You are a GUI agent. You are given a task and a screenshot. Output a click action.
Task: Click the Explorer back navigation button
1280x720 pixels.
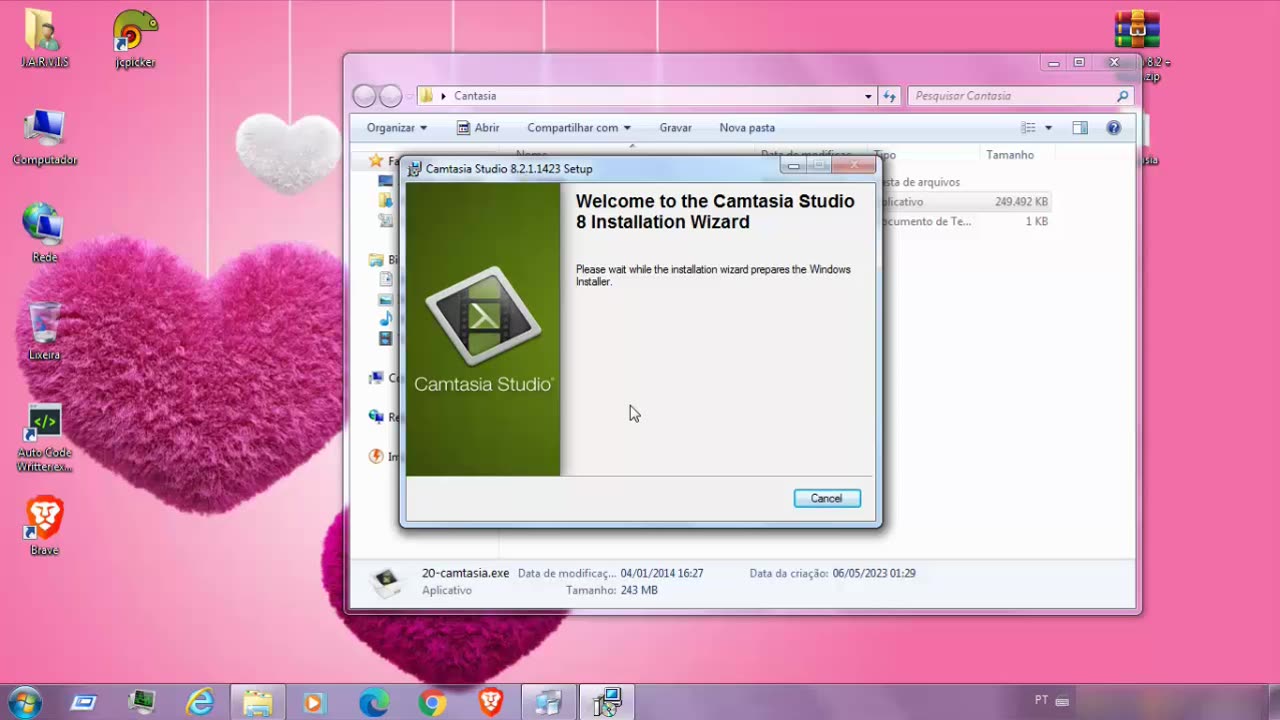tap(364, 96)
